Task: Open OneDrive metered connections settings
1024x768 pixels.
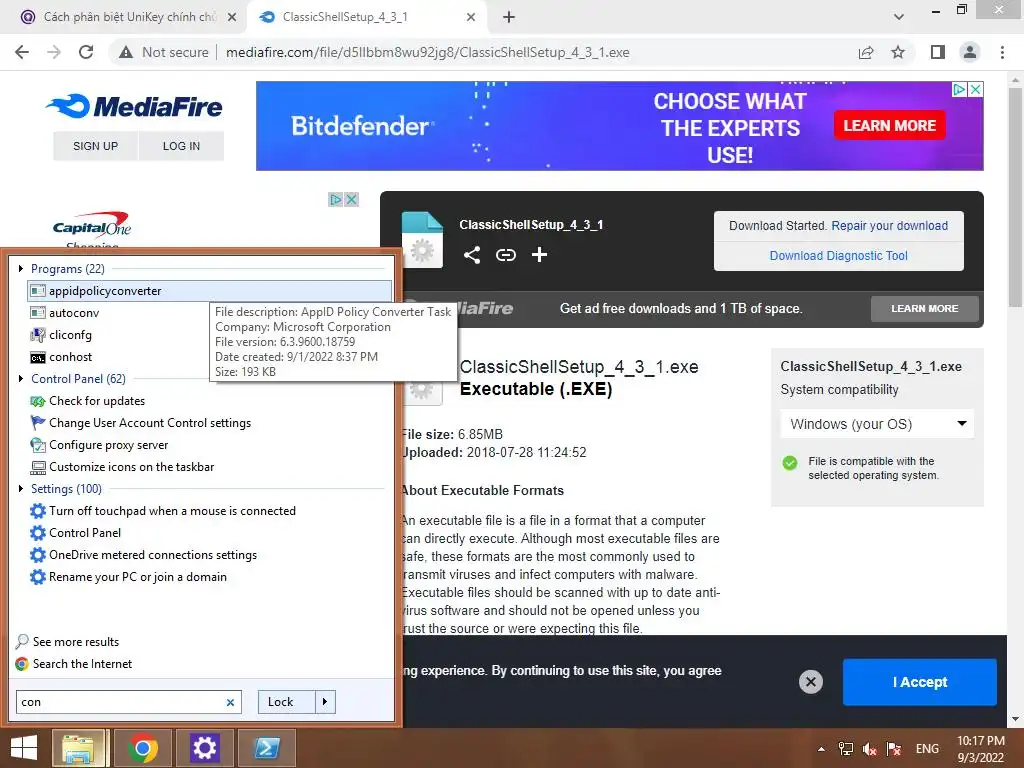Action: [153, 555]
